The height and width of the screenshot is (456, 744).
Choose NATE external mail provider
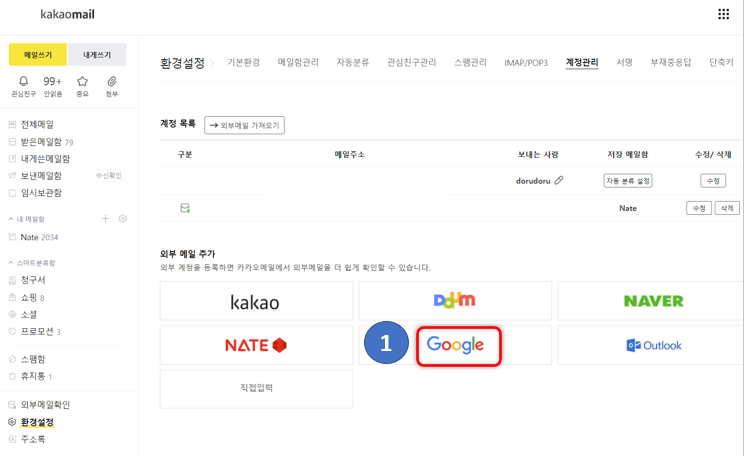tap(256, 345)
